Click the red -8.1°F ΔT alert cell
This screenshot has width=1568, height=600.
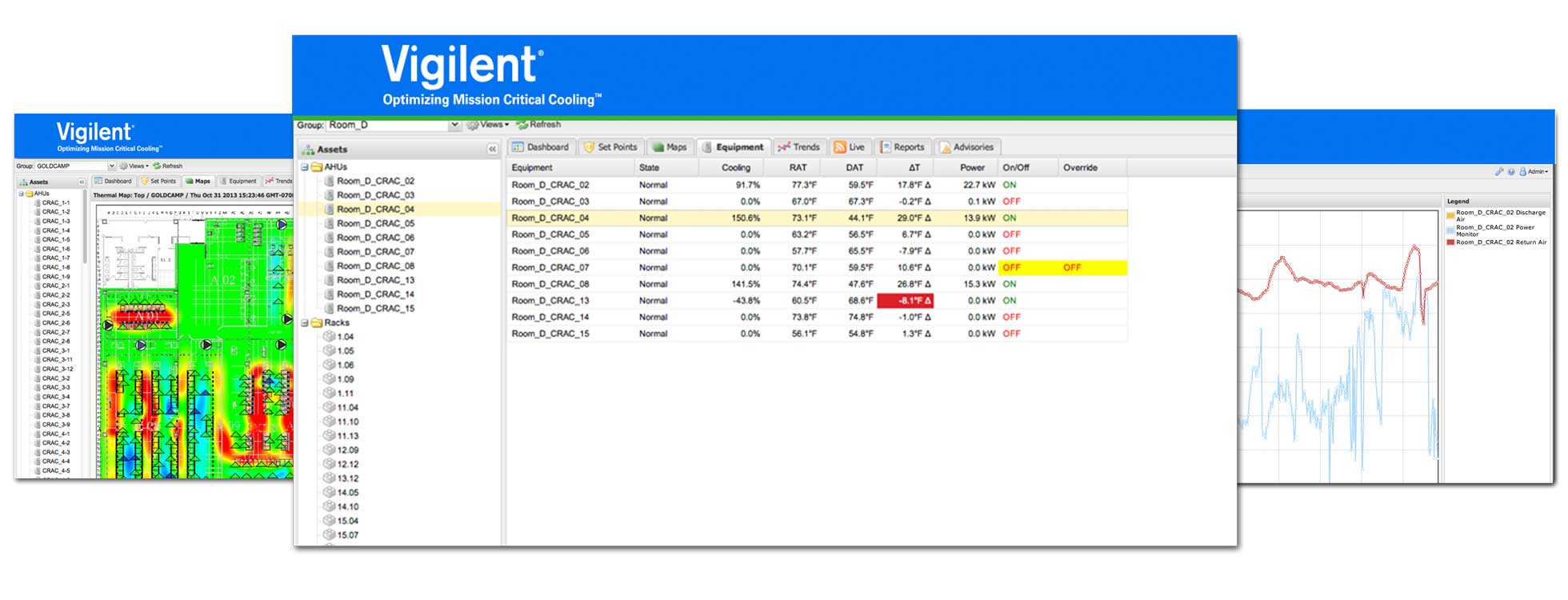pos(906,301)
